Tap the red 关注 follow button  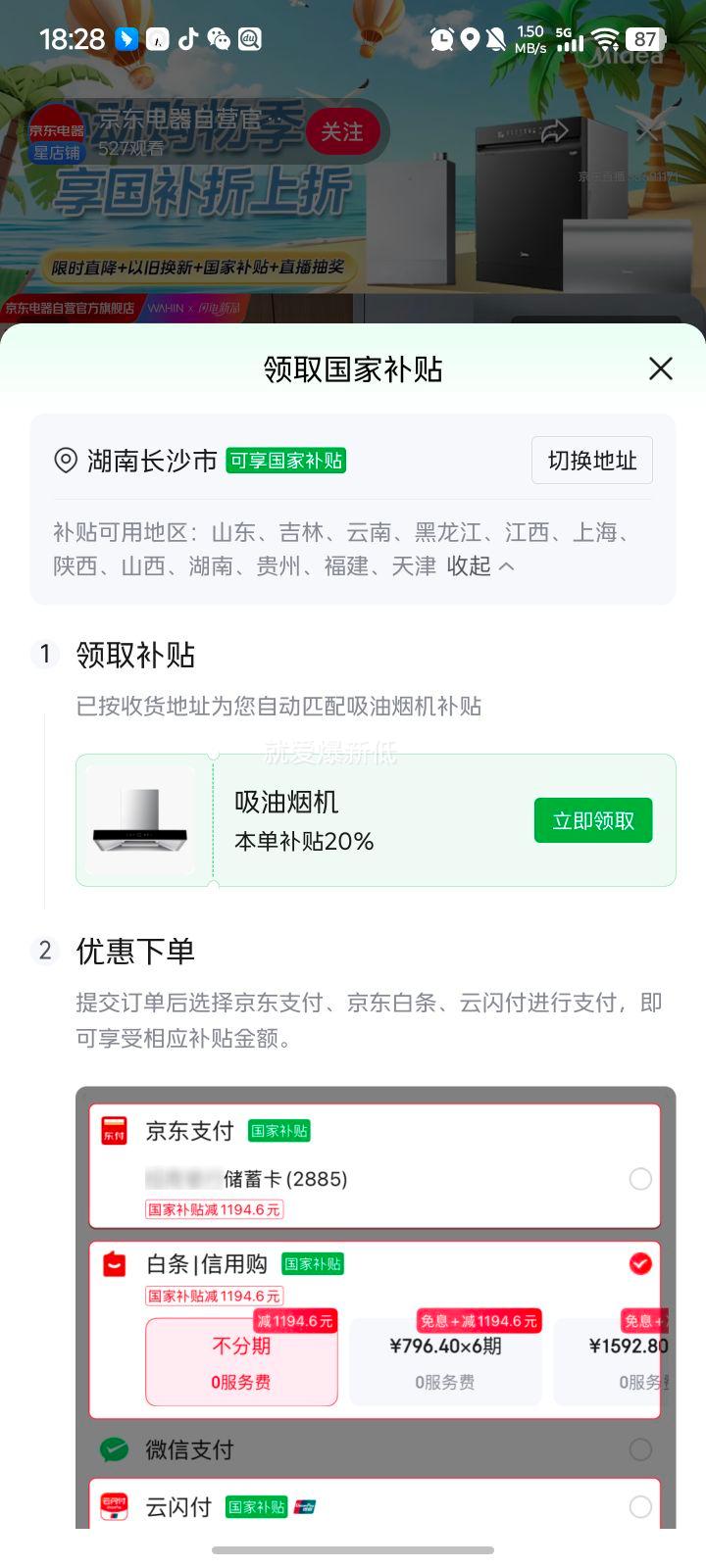[x=341, y=131]
